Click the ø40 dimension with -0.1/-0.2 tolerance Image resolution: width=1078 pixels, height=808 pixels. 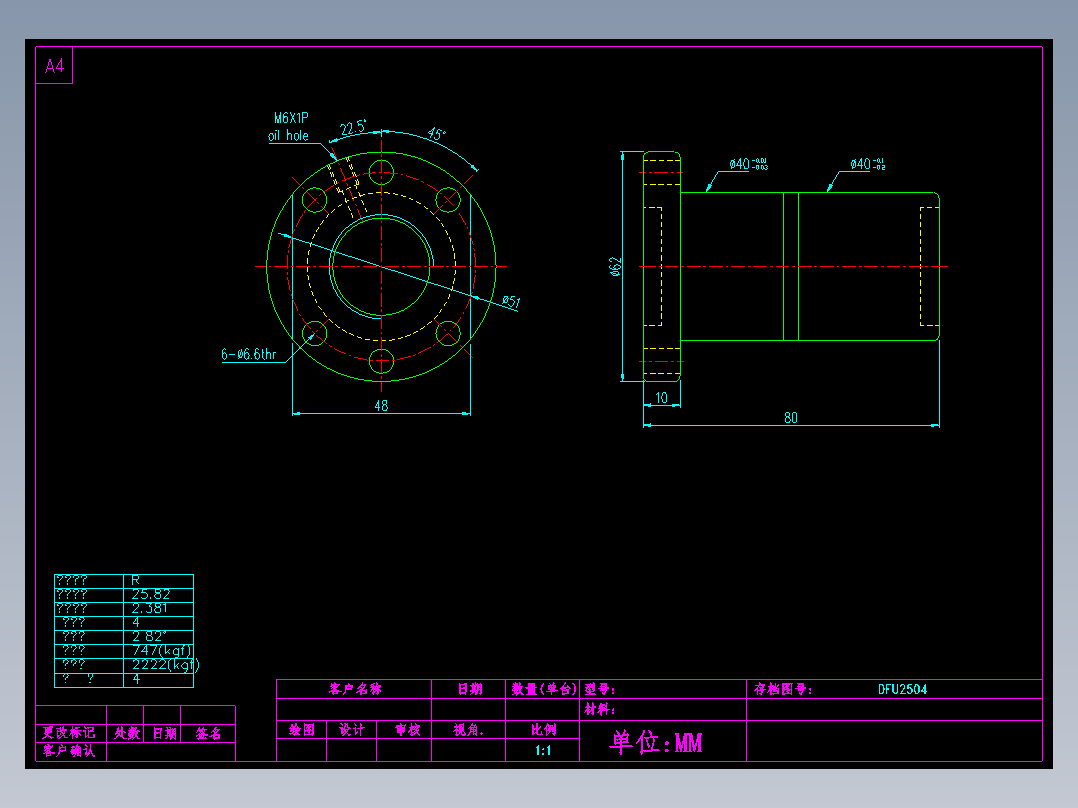[x=868, y=164]
